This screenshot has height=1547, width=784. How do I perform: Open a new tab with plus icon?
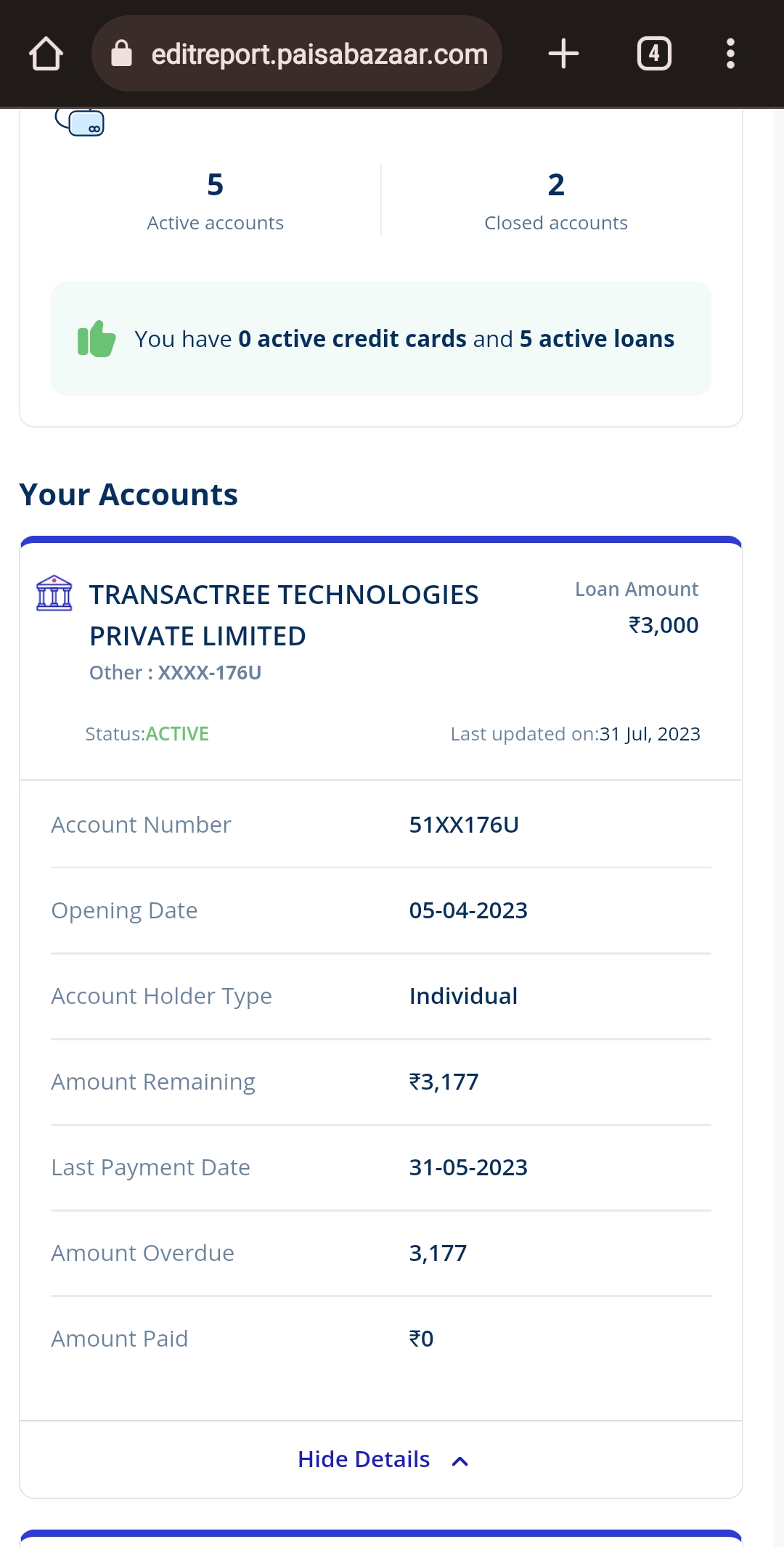tap(563, 54)
